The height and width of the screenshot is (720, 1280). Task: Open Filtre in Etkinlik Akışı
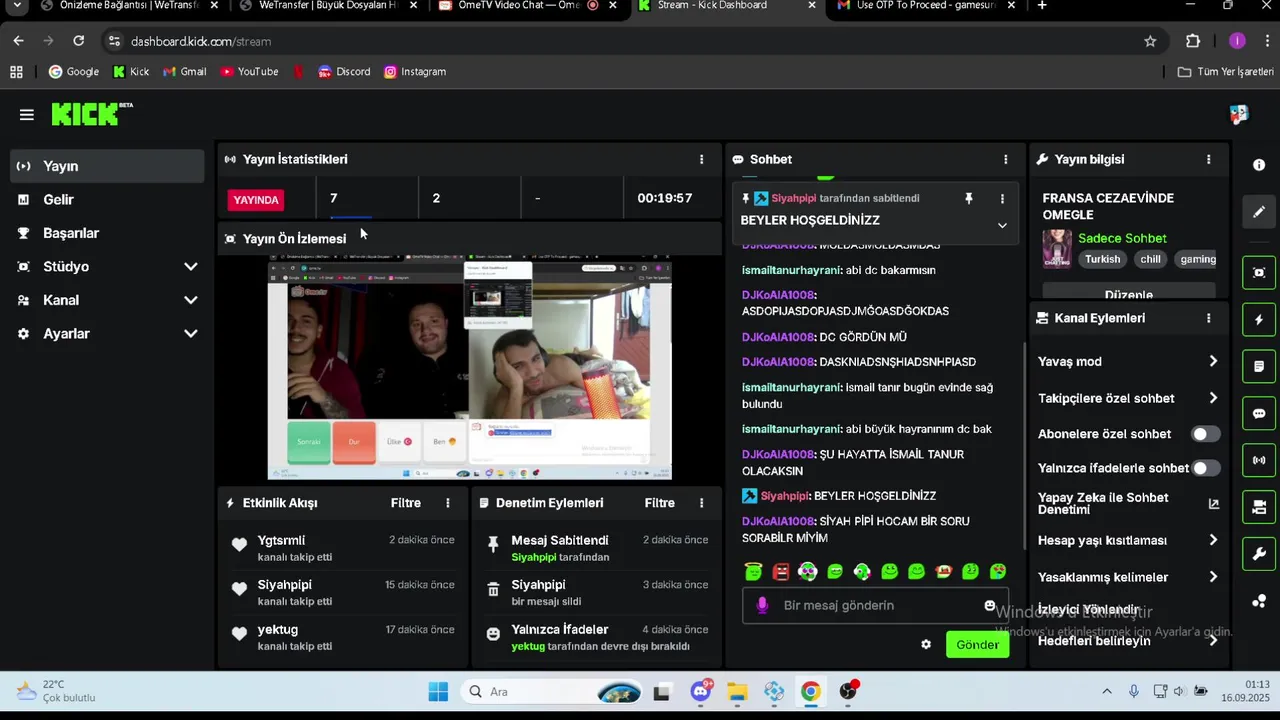click(x=405, y=503)
